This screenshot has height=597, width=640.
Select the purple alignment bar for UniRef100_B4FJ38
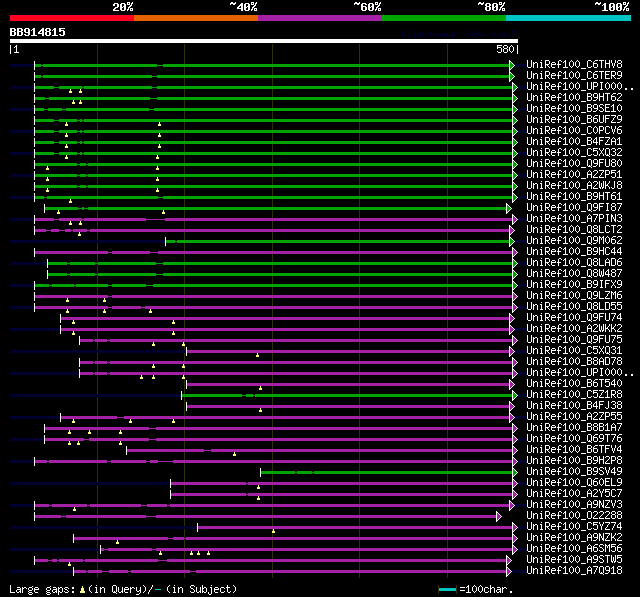349,407
